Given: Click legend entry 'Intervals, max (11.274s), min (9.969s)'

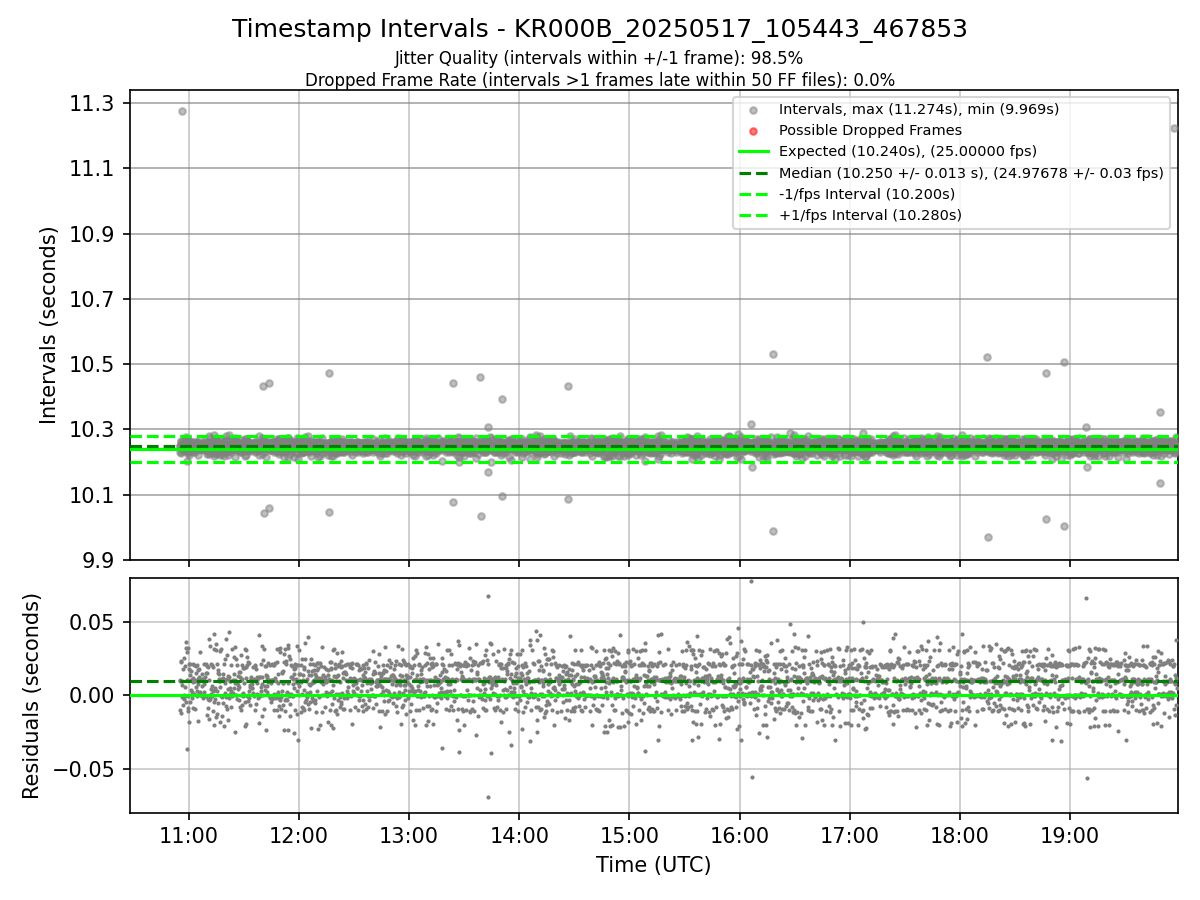Looking at the screenshot, I should (918, 109).
